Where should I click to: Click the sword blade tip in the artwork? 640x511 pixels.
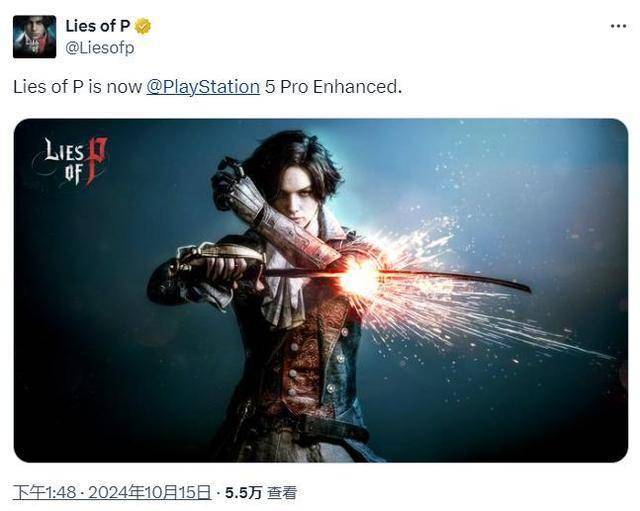(x=518, y=286)
